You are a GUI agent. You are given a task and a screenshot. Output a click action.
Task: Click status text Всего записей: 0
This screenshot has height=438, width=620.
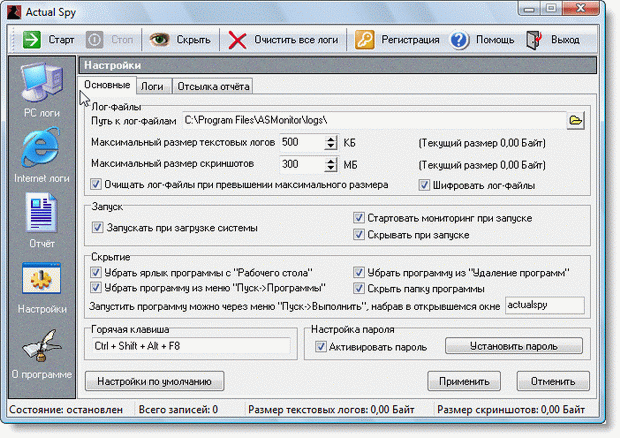(x=178, y=410)
